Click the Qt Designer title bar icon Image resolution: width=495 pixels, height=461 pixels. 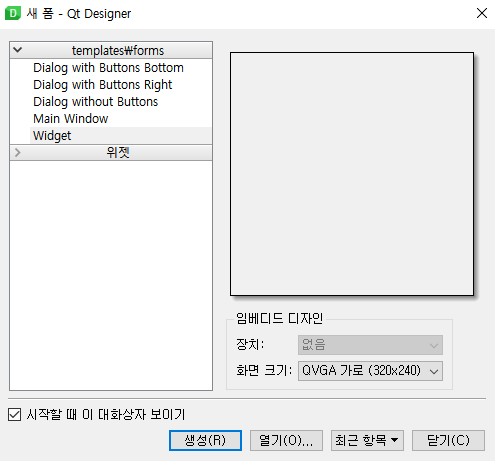tap(13, 13)
